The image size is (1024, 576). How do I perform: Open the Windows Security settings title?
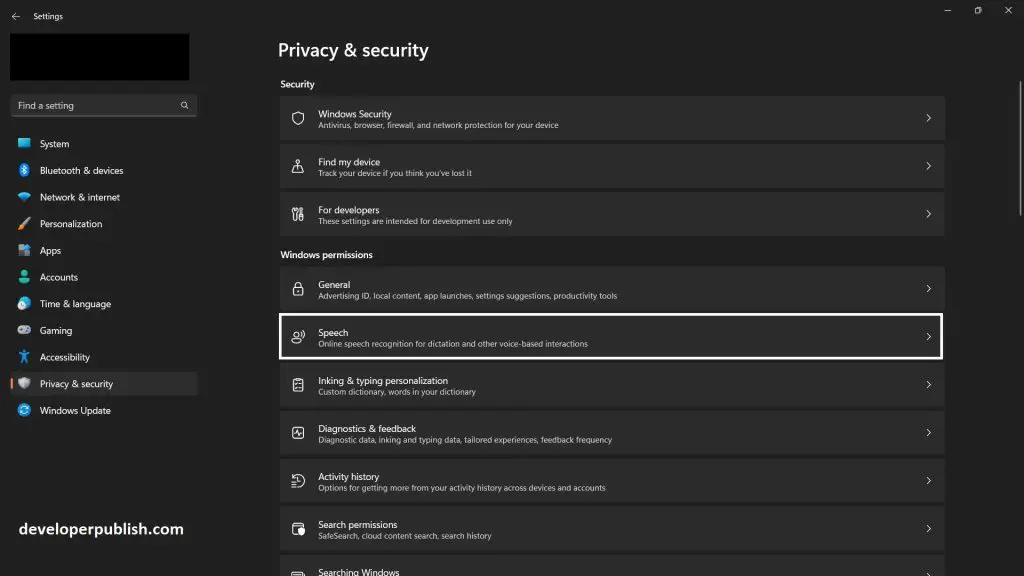[355, 114]
